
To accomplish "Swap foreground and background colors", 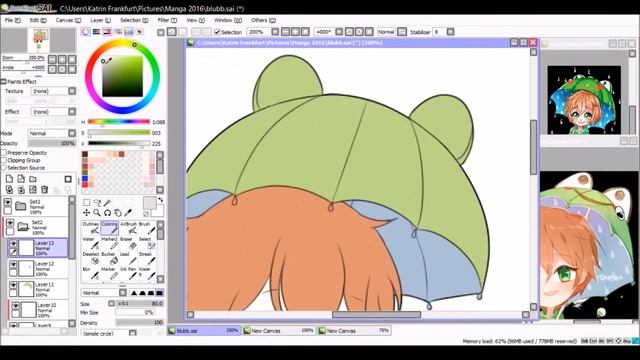I will (160, 200).
